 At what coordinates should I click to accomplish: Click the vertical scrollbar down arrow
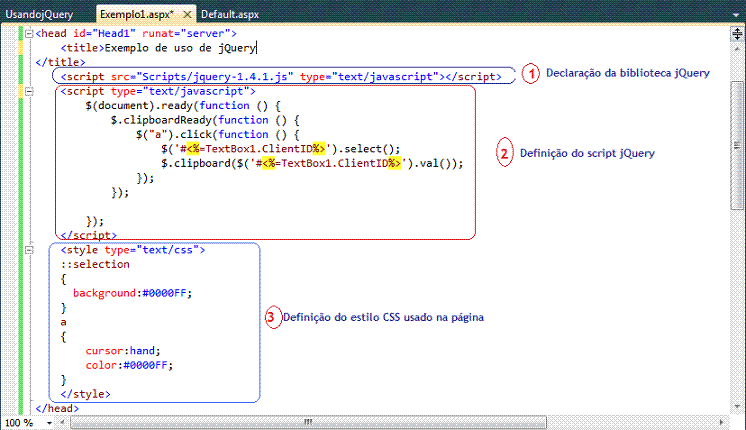coord(737,407)
